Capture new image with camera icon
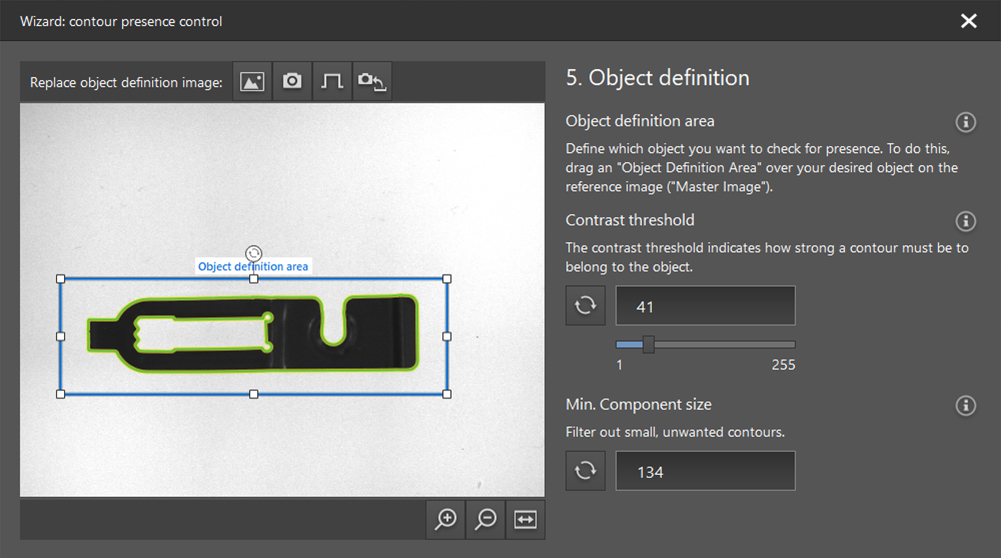The height and width of the screenshot is (558, 1001). click(x=292, y=82)
